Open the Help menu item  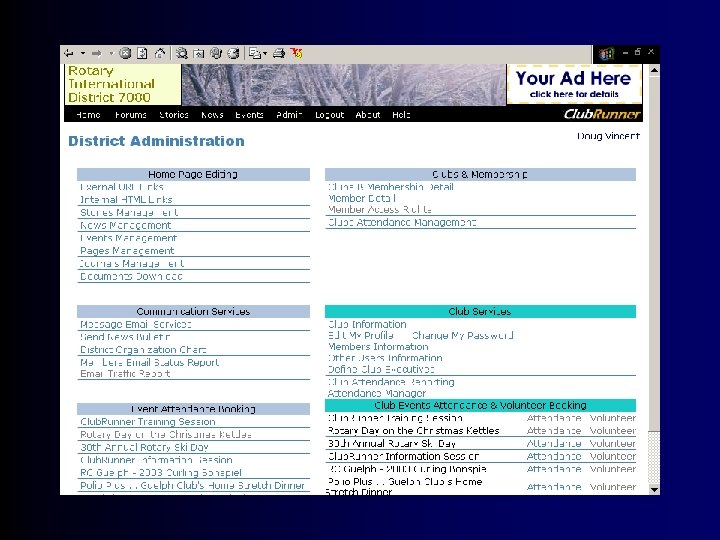tap(401, 115)
